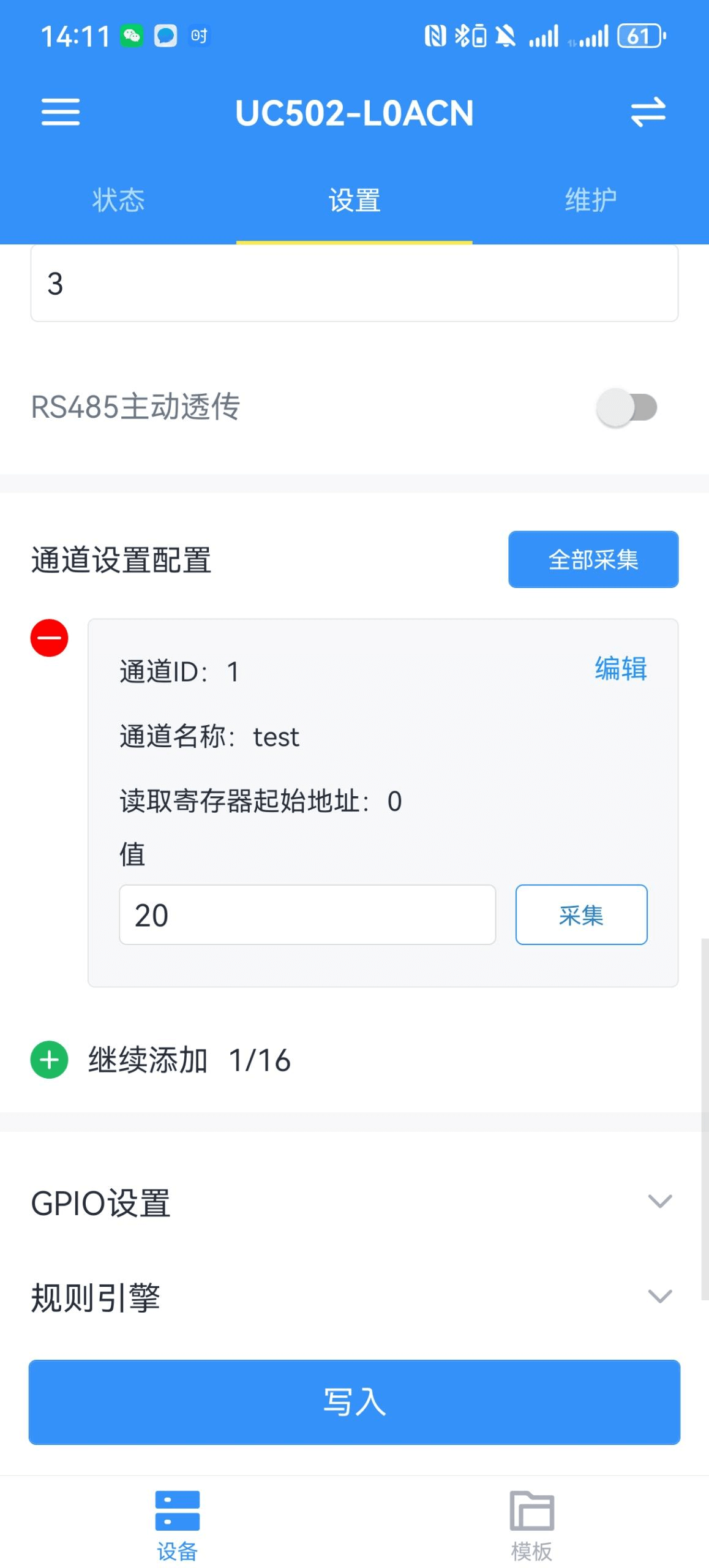Tap the 写入 button

pos(354,1402)
